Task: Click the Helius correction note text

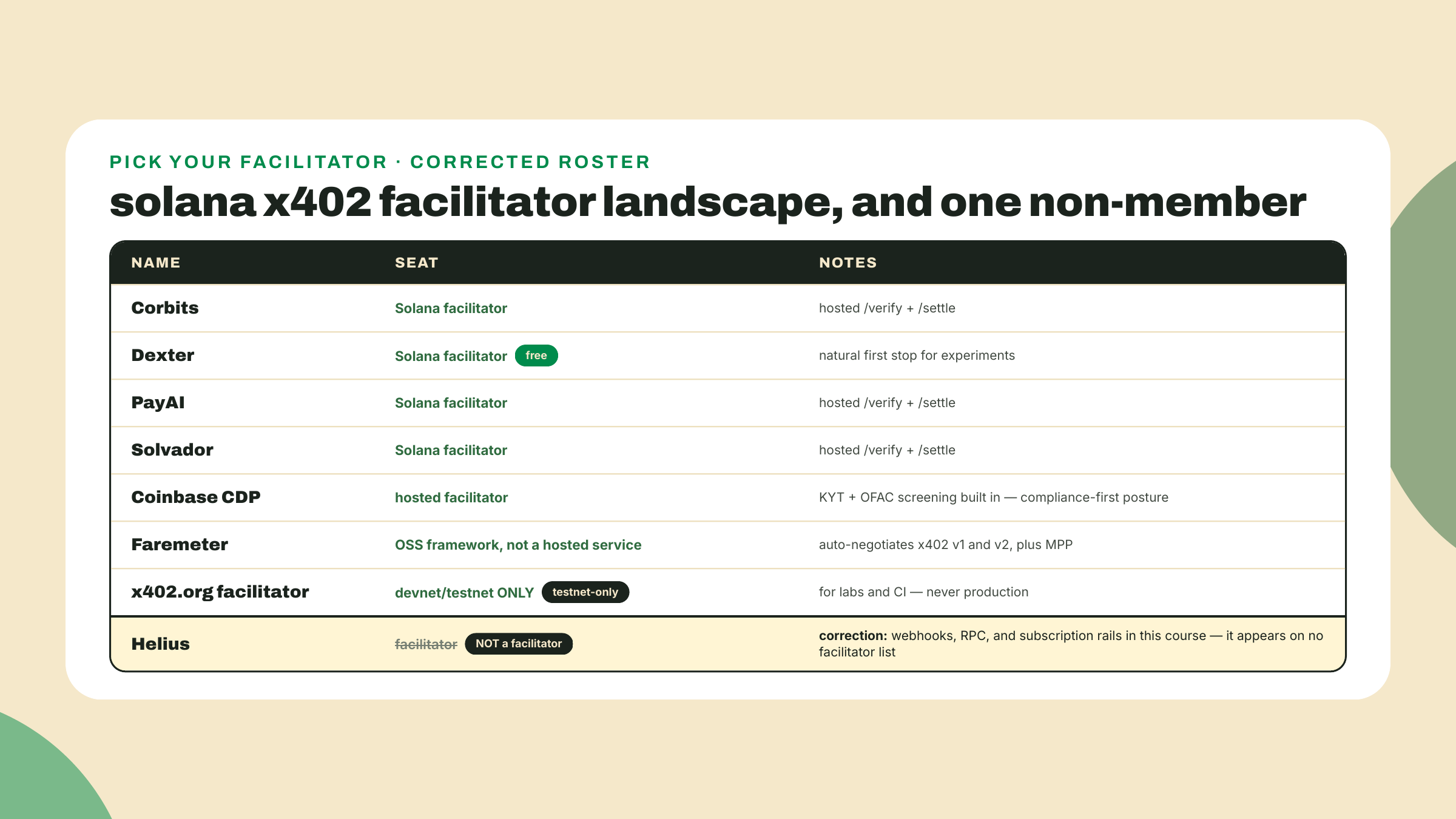Action: (x=1071, y=644)
